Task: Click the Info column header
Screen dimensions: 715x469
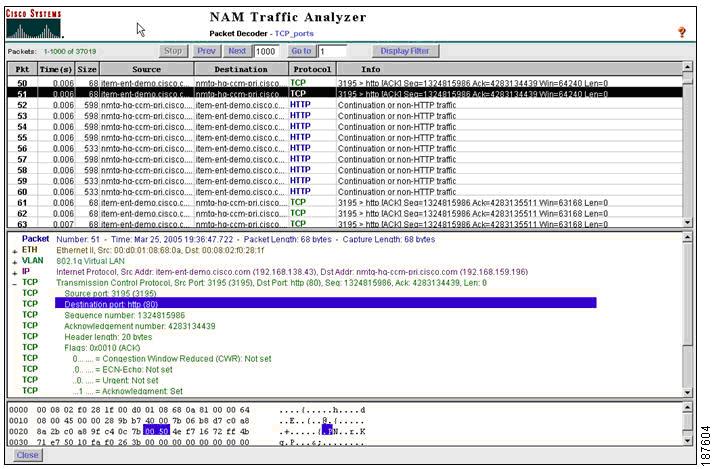Action: coord(509,69)
